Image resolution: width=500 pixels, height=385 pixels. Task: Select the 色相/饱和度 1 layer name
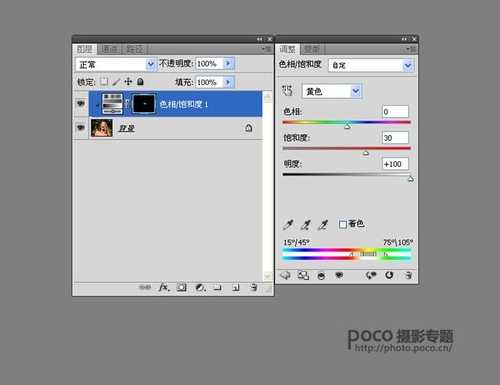184,104
